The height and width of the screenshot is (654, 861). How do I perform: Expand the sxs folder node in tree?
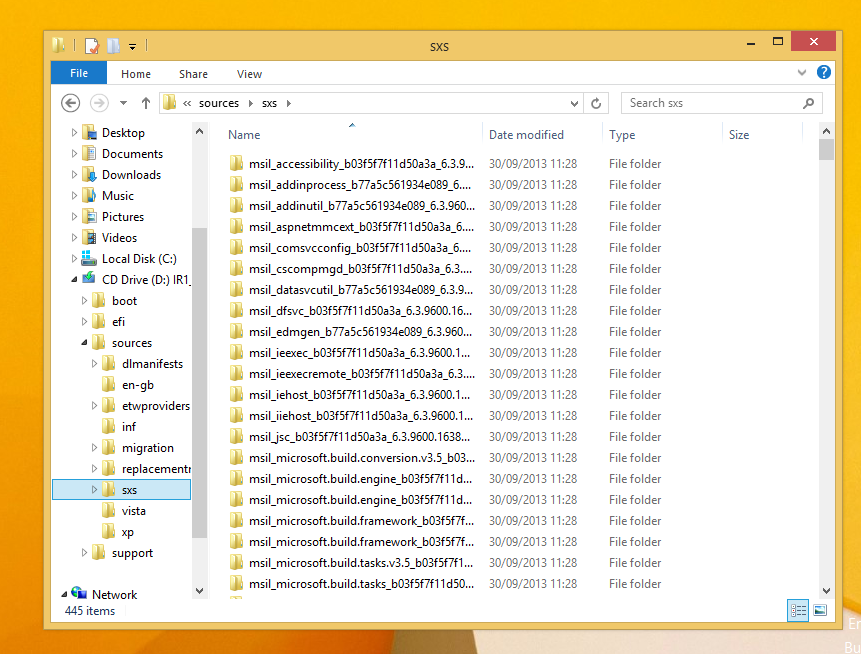pyautogui.click(x=94, y=490)
